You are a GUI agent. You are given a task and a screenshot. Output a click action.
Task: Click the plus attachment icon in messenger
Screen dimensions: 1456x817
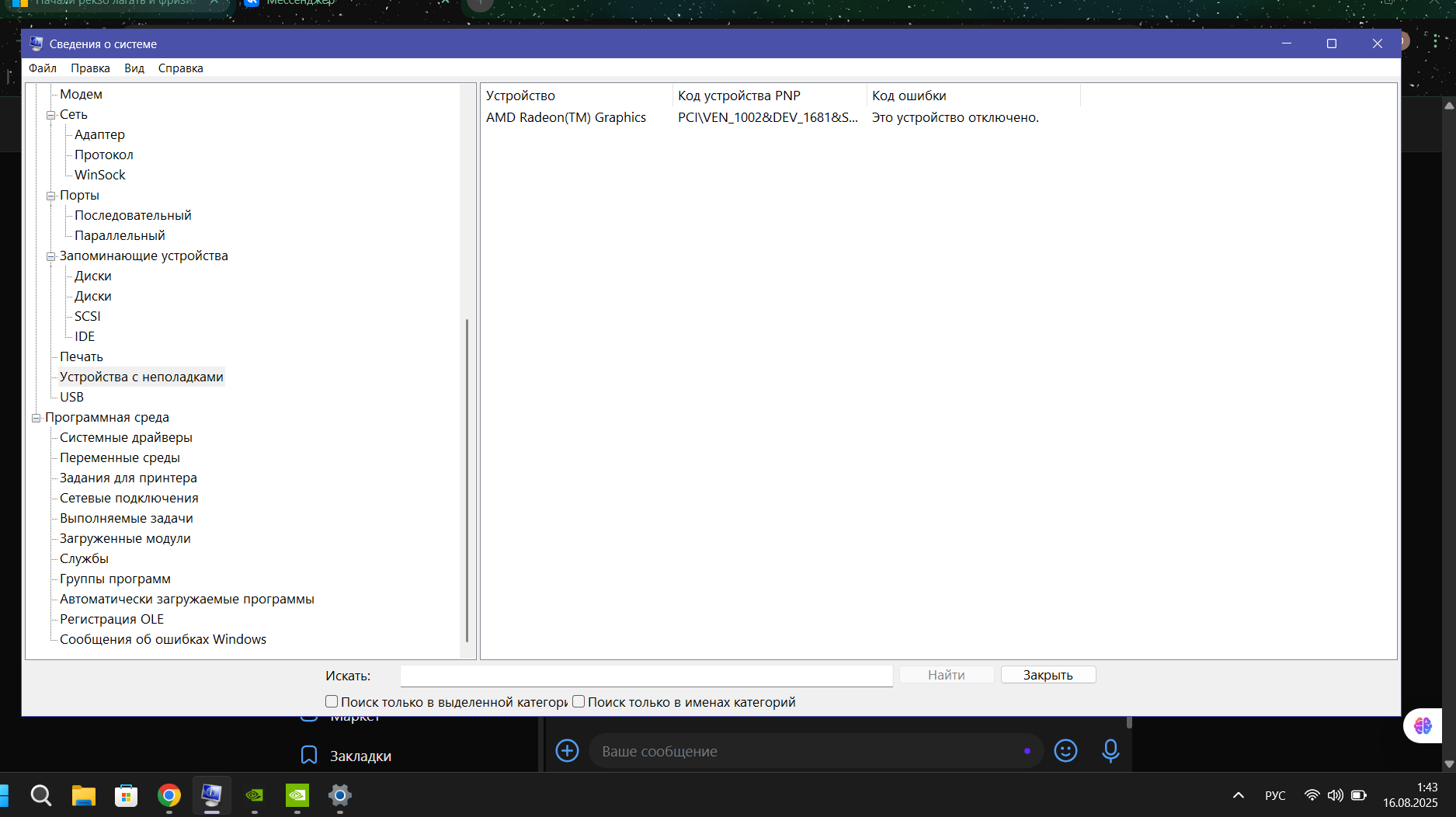[567, 751]
